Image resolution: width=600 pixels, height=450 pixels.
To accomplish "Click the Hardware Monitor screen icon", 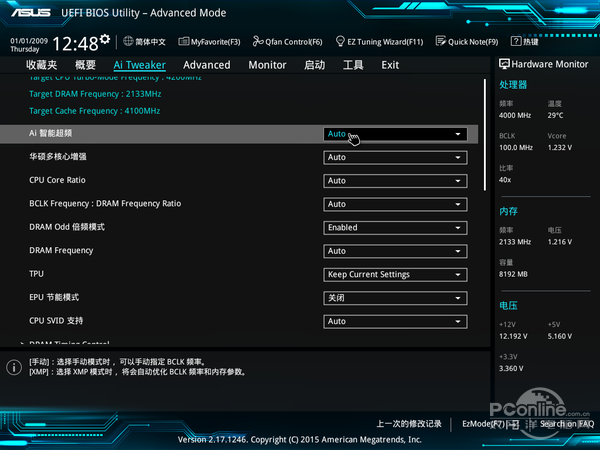I will pyautogui.click(x=504, y=64).
